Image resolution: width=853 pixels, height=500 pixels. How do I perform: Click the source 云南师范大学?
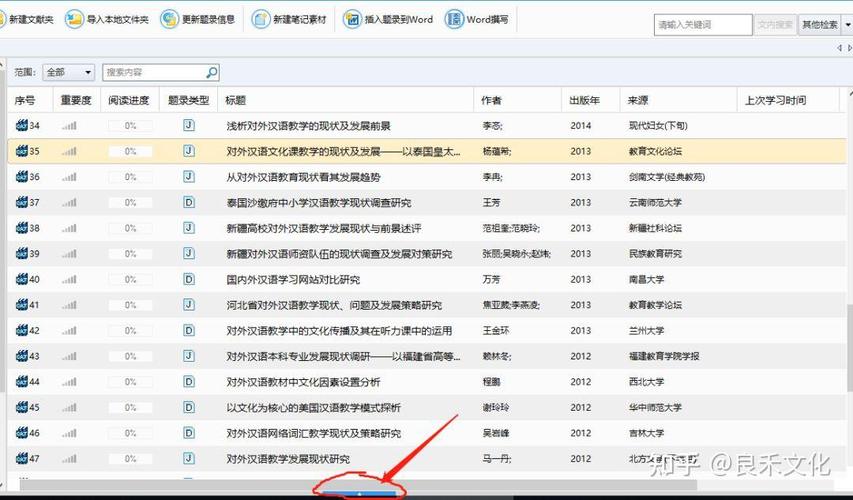tap(655, 202)
